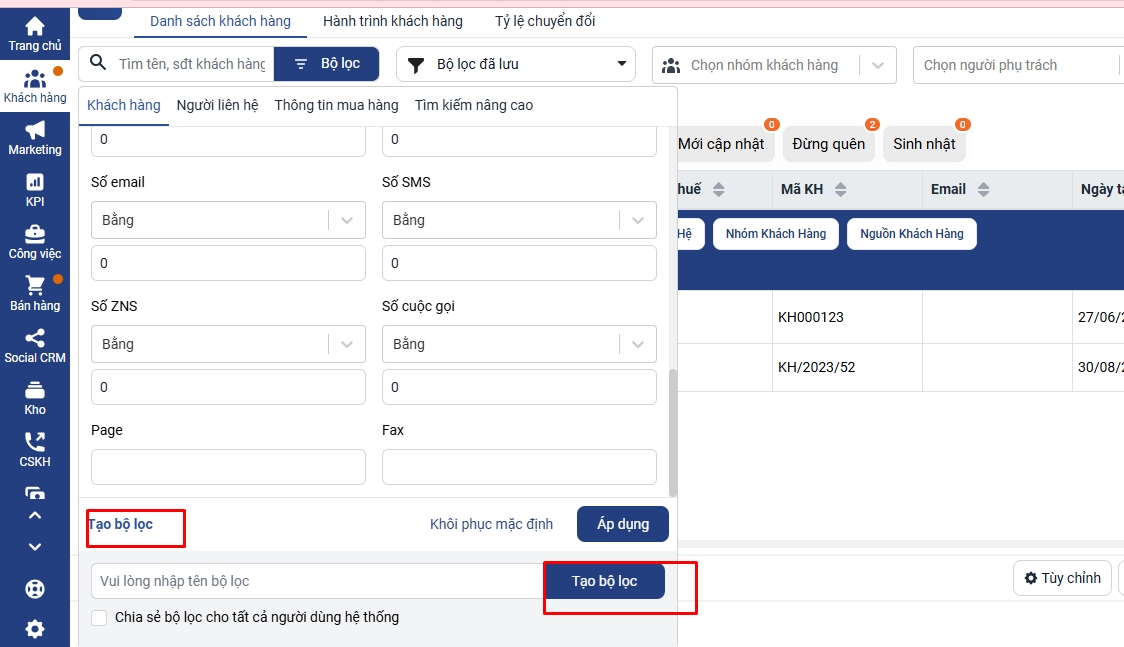The image size is (1124, 647).
Task: Click Khôi phục mặc định link
Action: 491,524
